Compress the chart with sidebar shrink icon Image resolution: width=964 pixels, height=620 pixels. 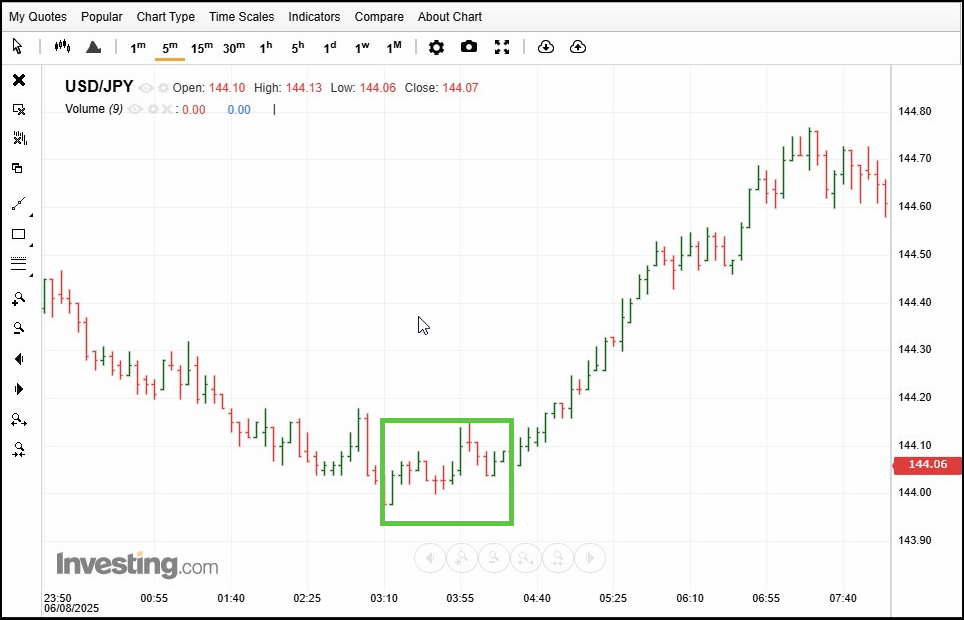tap(19, 450)
